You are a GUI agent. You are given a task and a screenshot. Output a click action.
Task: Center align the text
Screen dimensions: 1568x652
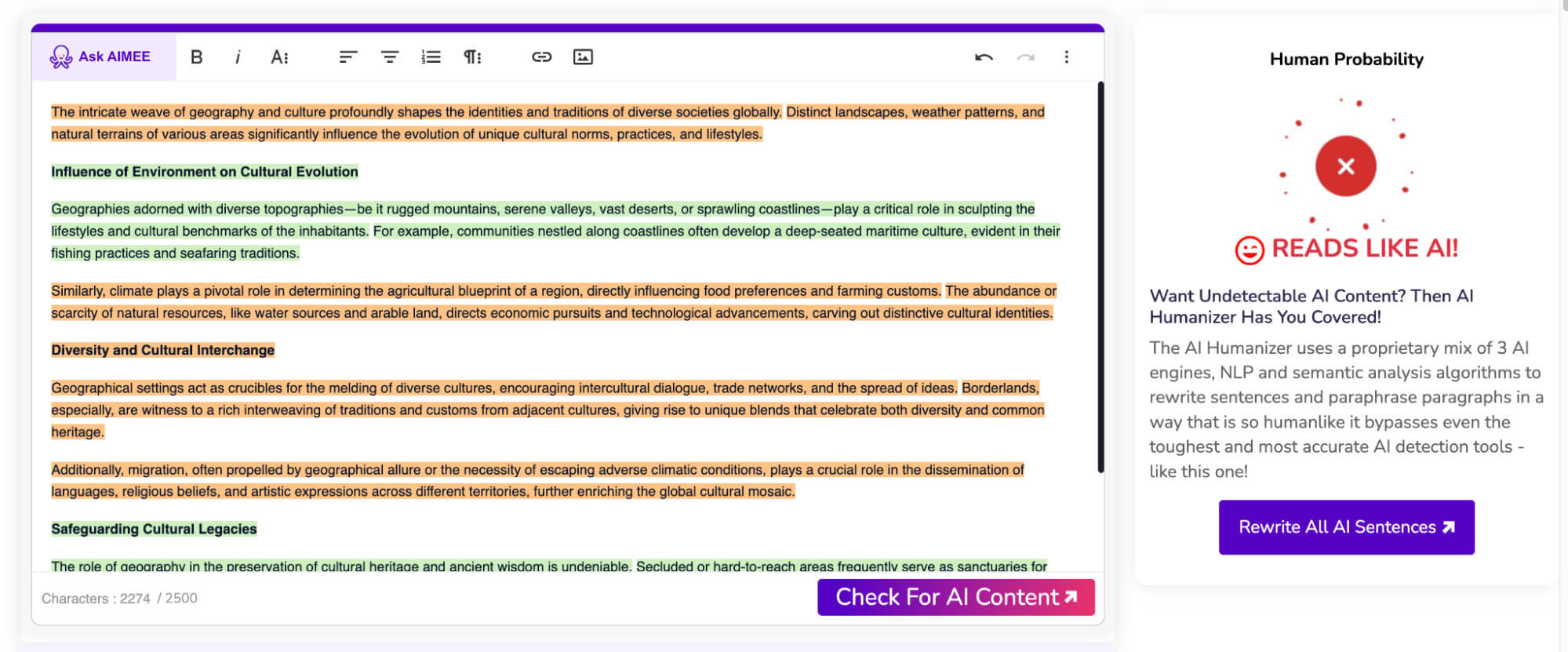(390, 56)
